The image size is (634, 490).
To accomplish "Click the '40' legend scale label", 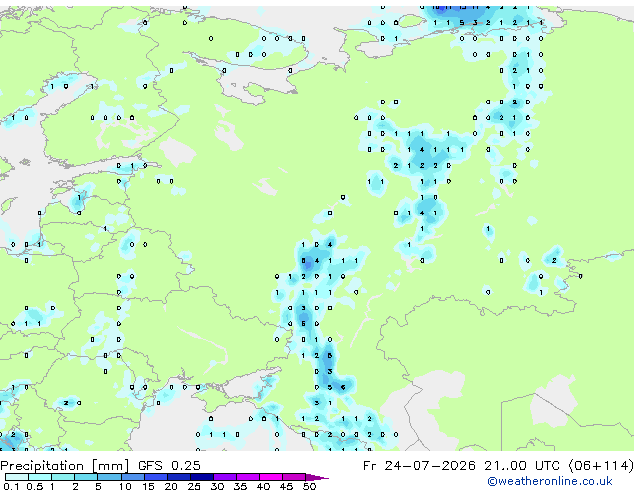I will 263,486.
